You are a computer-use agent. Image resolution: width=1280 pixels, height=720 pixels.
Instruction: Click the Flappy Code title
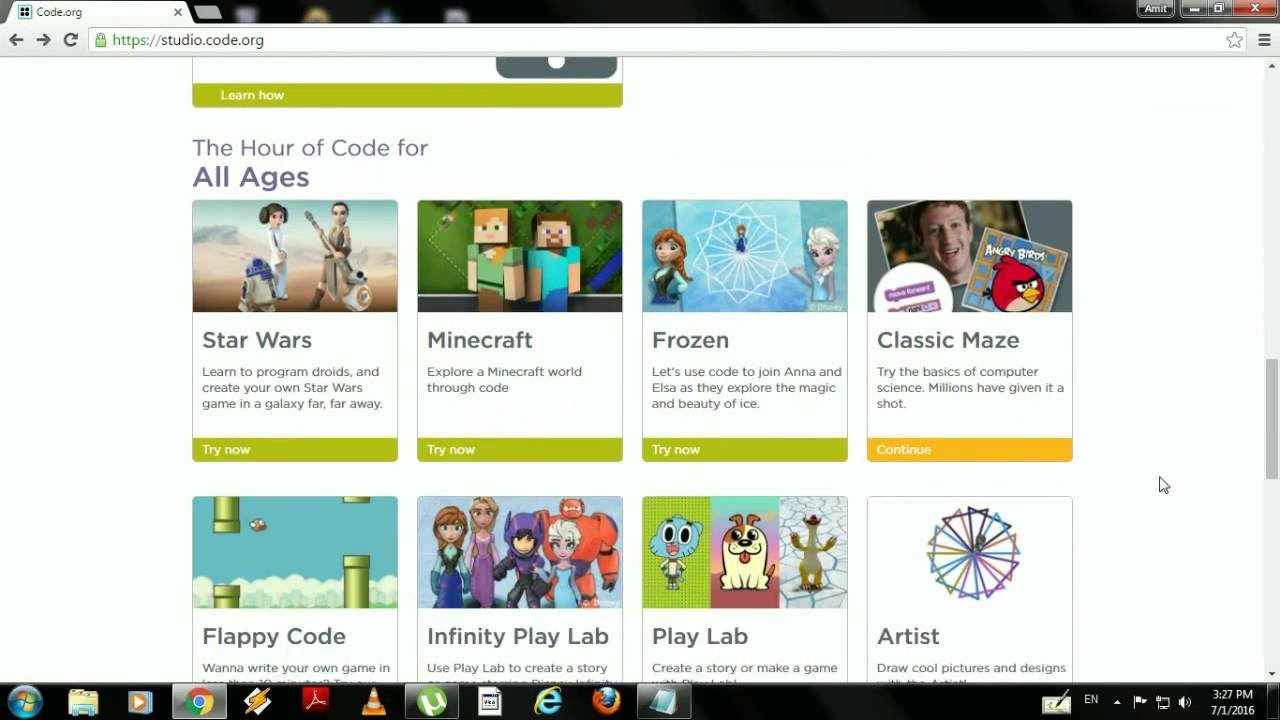274,636
